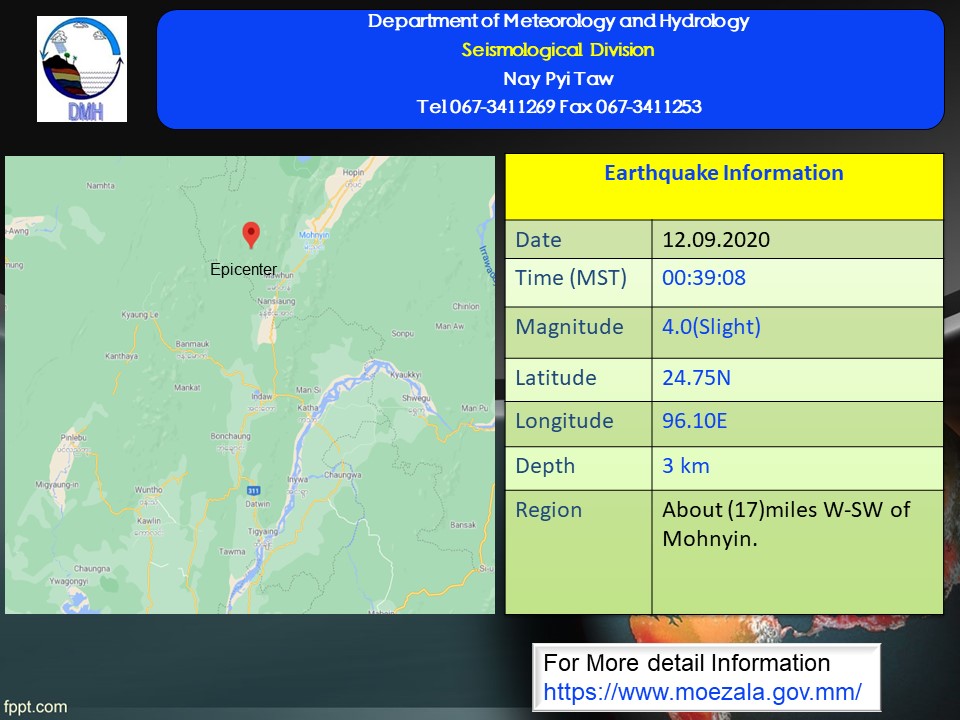Select the latitude value 24.75N

coord(696,378)
